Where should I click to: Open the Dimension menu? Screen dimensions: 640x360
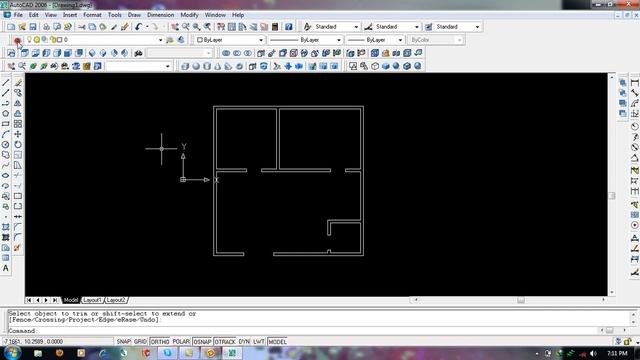[160, 15]
